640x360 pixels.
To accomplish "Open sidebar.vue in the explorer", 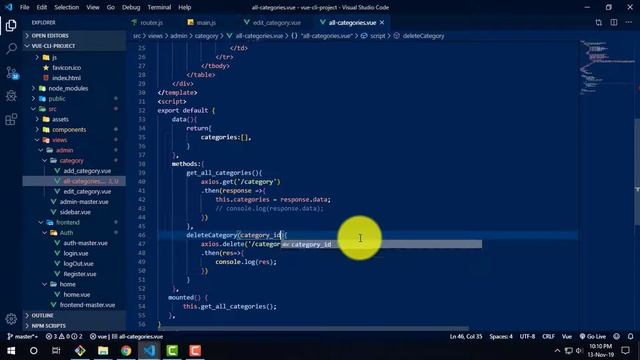I will [x=74, y=212].
